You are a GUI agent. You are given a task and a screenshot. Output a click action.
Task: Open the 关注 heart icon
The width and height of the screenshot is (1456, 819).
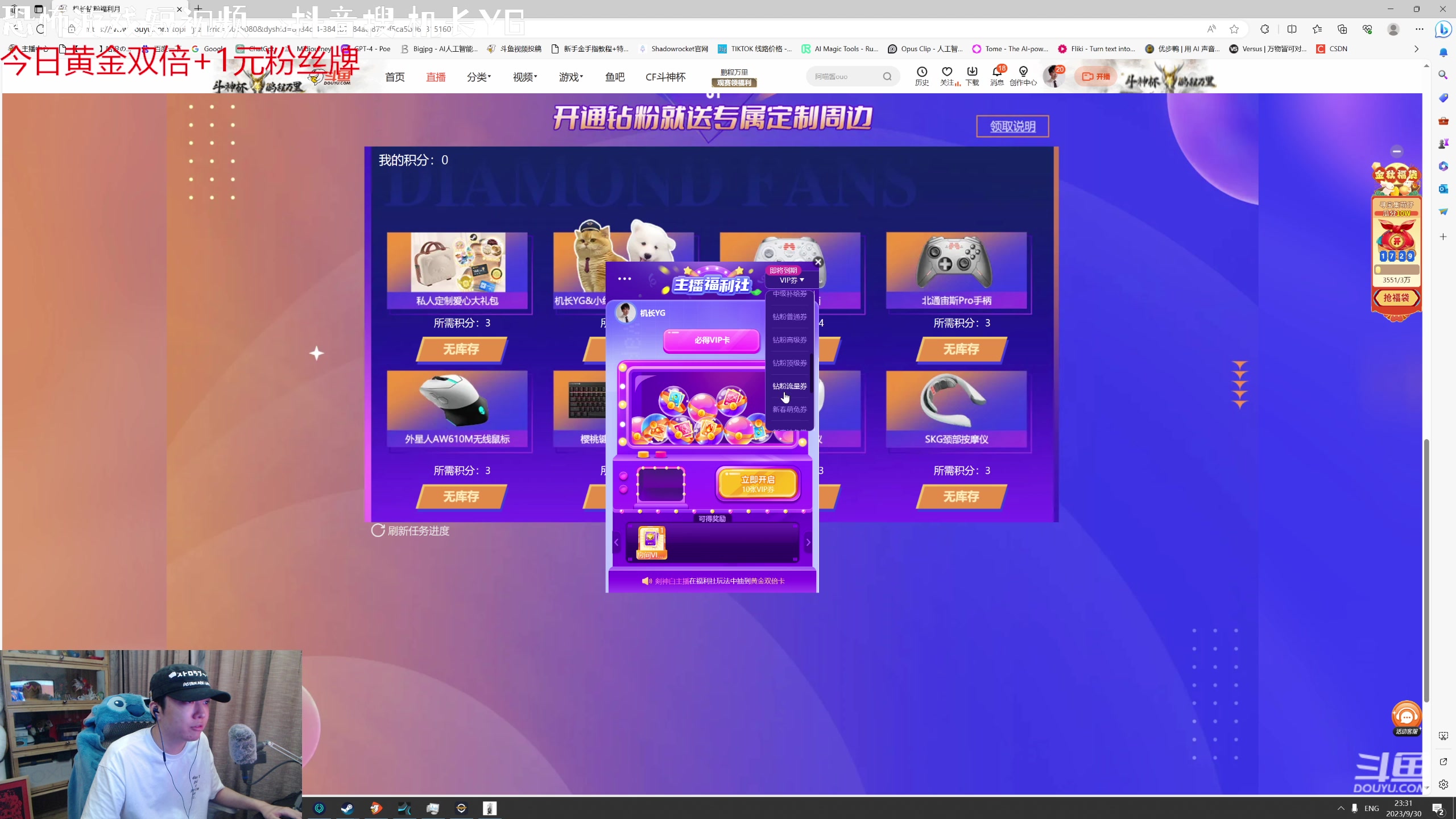pos(947,72)
